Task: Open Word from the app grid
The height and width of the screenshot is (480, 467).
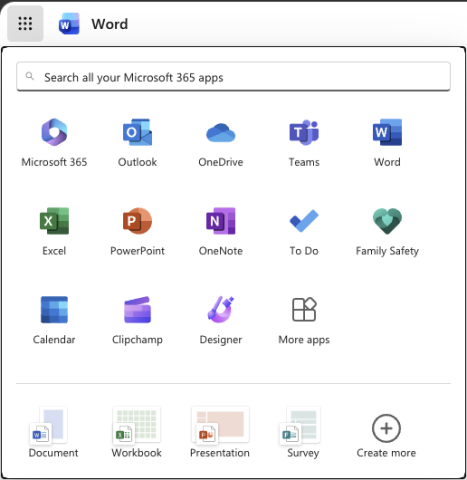Action: pyautogui.click(x=387, y=143)
